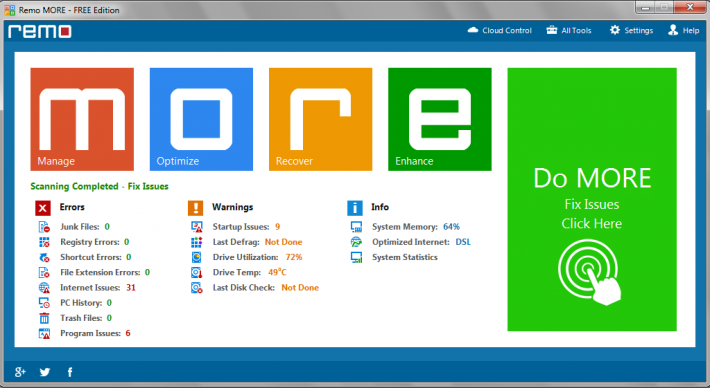Select the PC History label
Screen dimensions: 710x388
coord(81,303)
